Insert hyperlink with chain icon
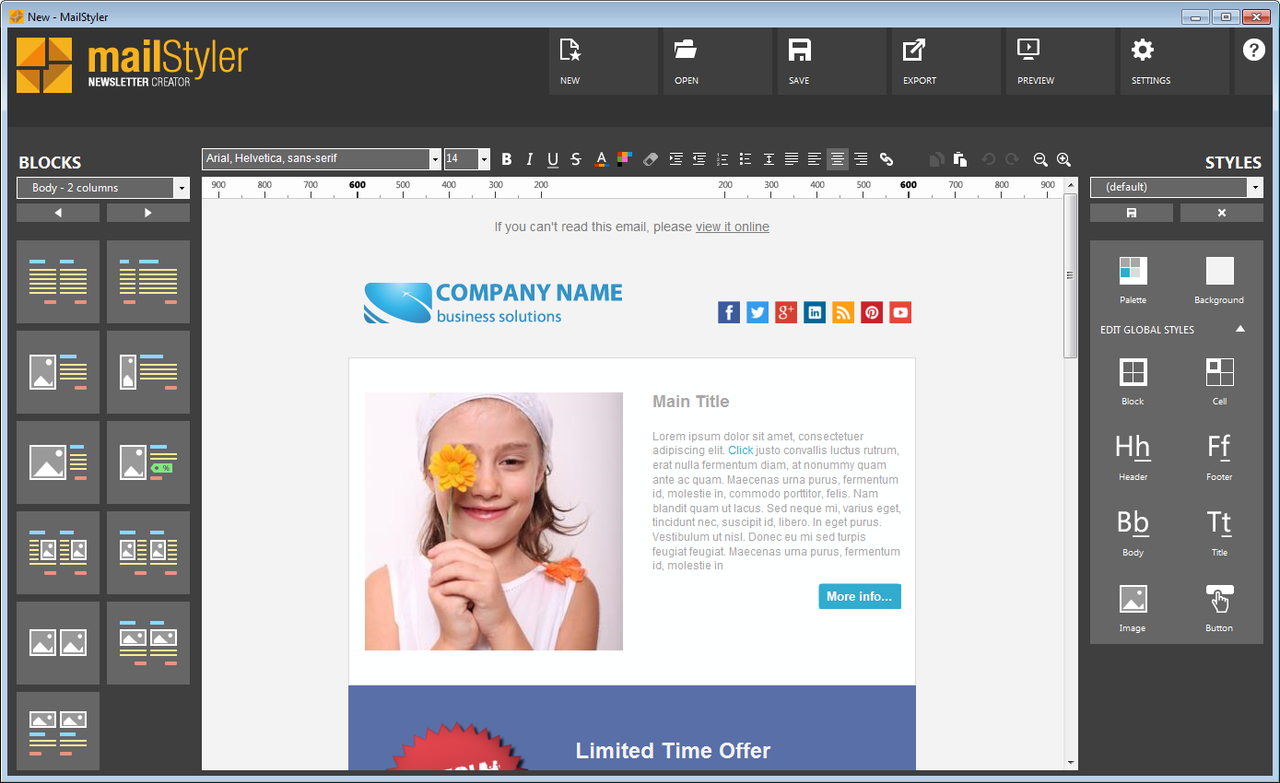 886,159
